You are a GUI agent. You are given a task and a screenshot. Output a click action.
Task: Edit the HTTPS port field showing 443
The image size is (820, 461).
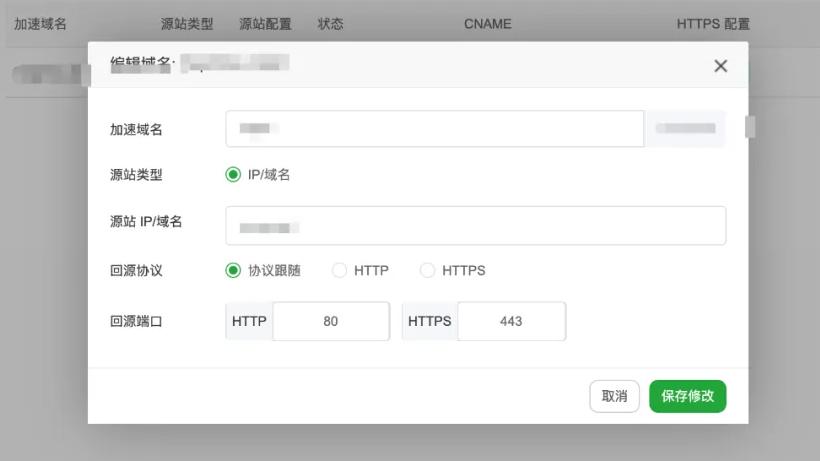point(511,321)
